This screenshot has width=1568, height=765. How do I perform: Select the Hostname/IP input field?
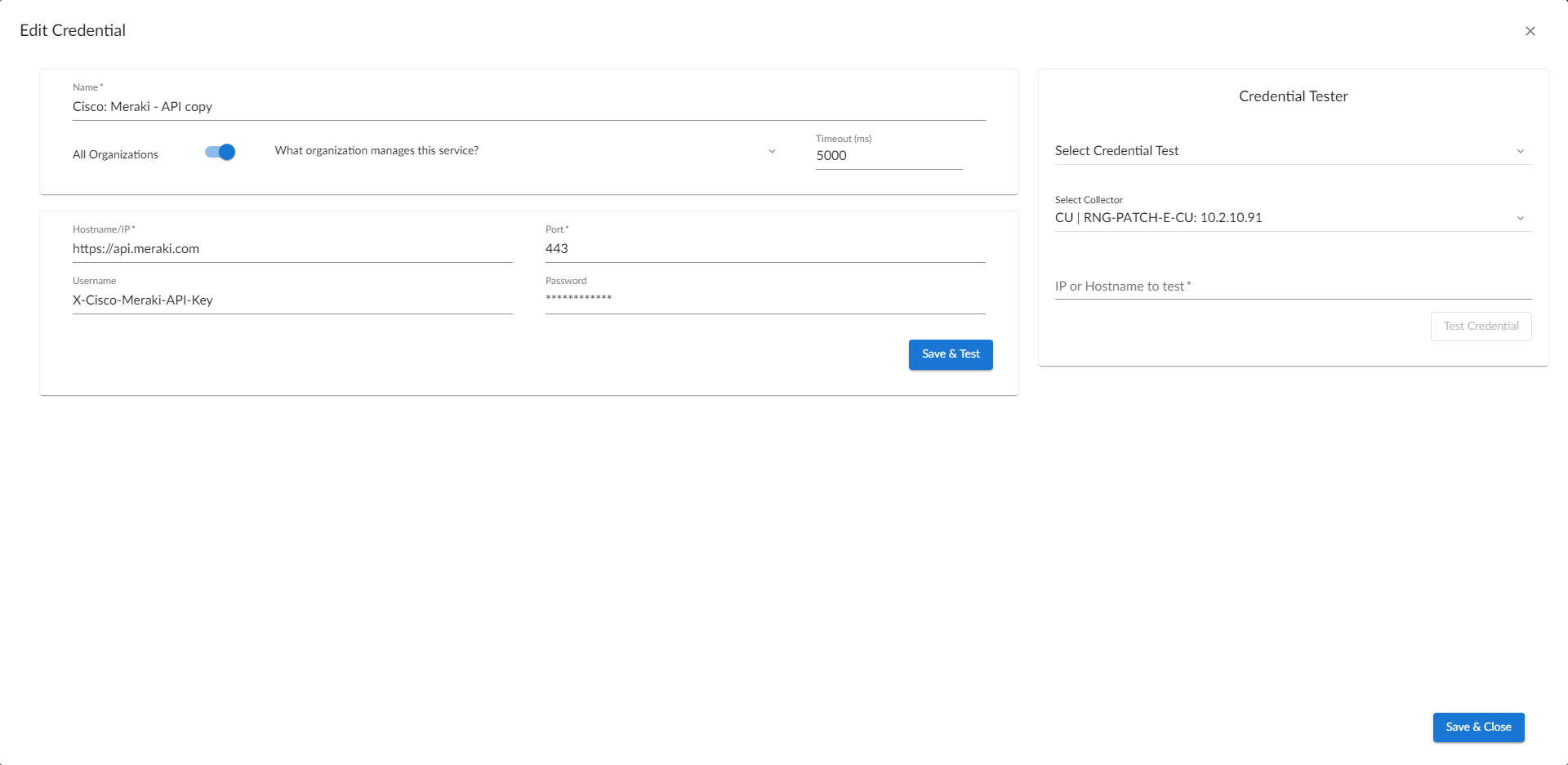pyautogui.click(x=292, y=249)
